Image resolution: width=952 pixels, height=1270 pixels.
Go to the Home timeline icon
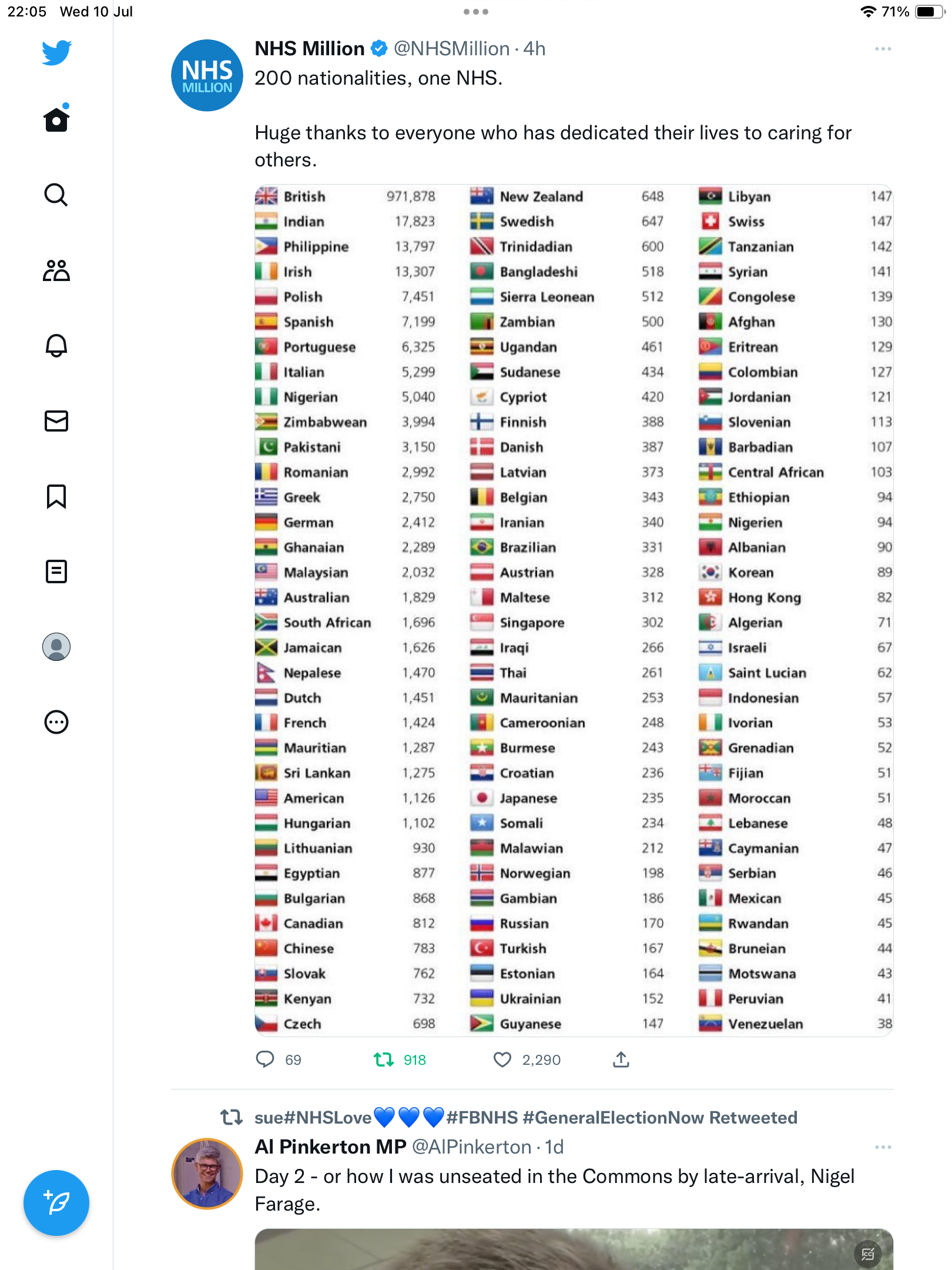56,118
